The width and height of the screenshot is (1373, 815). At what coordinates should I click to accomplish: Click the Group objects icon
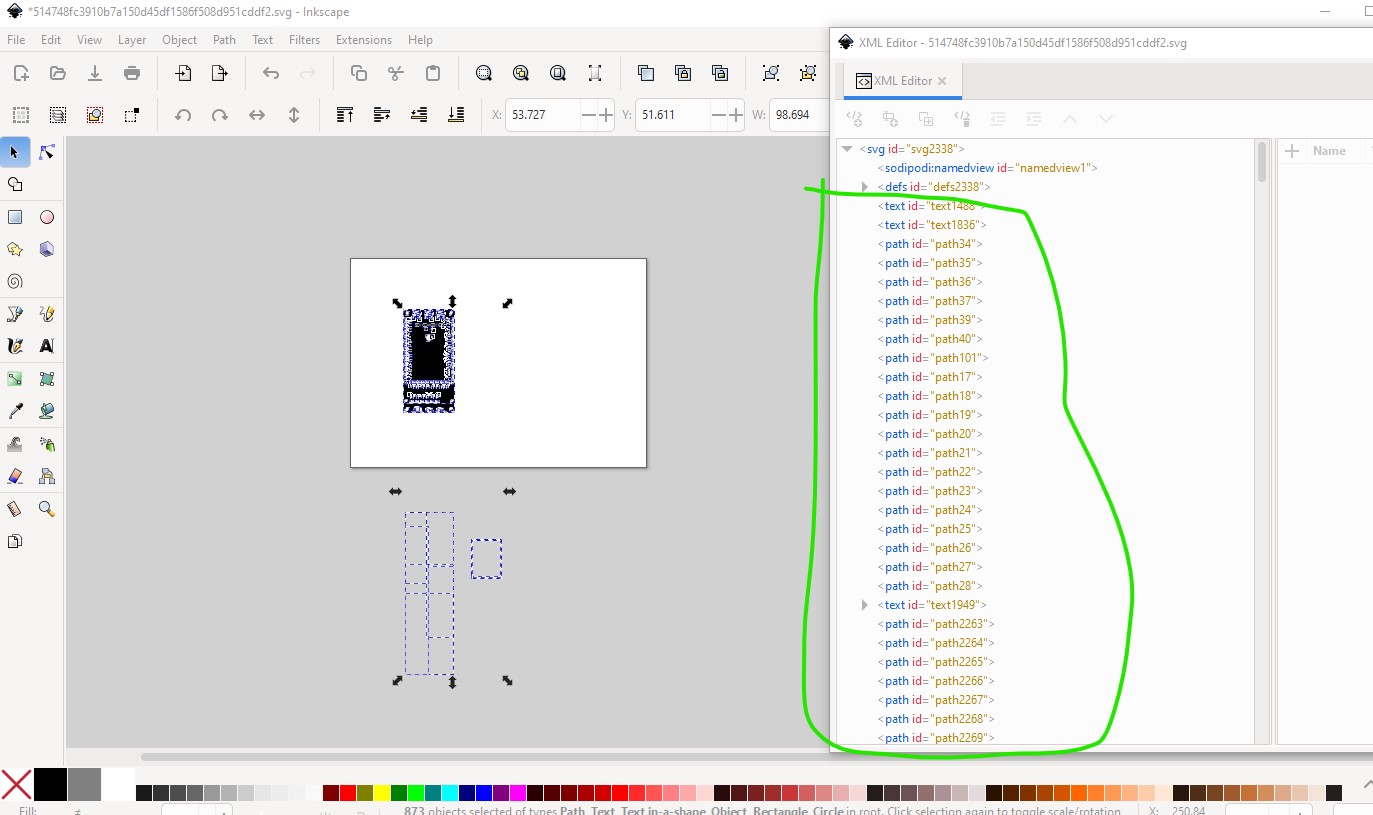click(771, 73)
